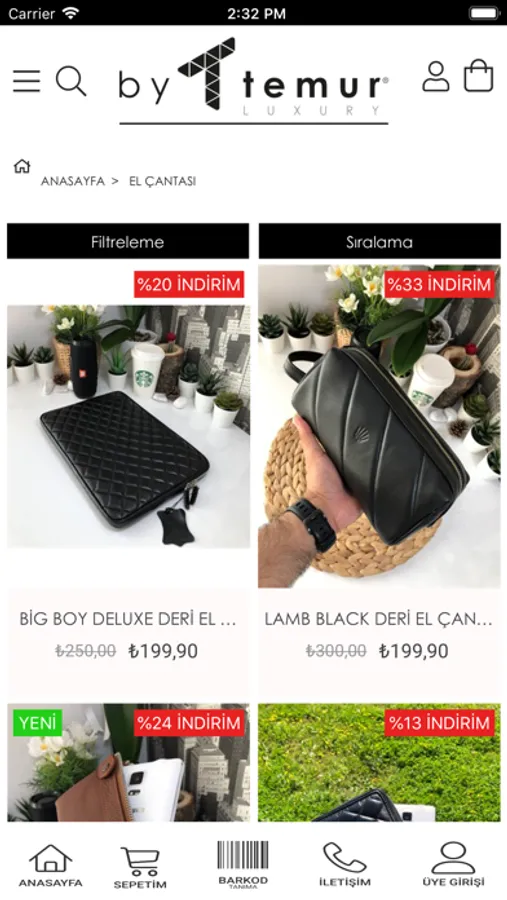Tap the home icon in breadcrumb
The width and height of the screenshot is (507, 900).
22,166
